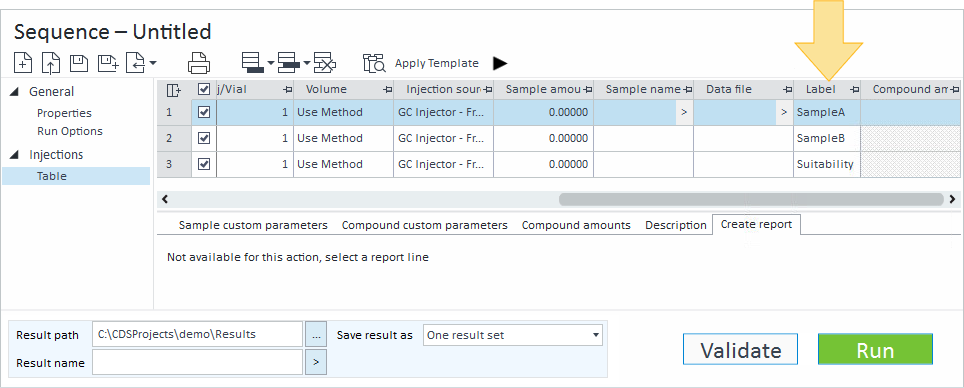This screenshot has width=964, height=388.
Task: Open a sequence with the upload file icon
Action: coord(50,63)
